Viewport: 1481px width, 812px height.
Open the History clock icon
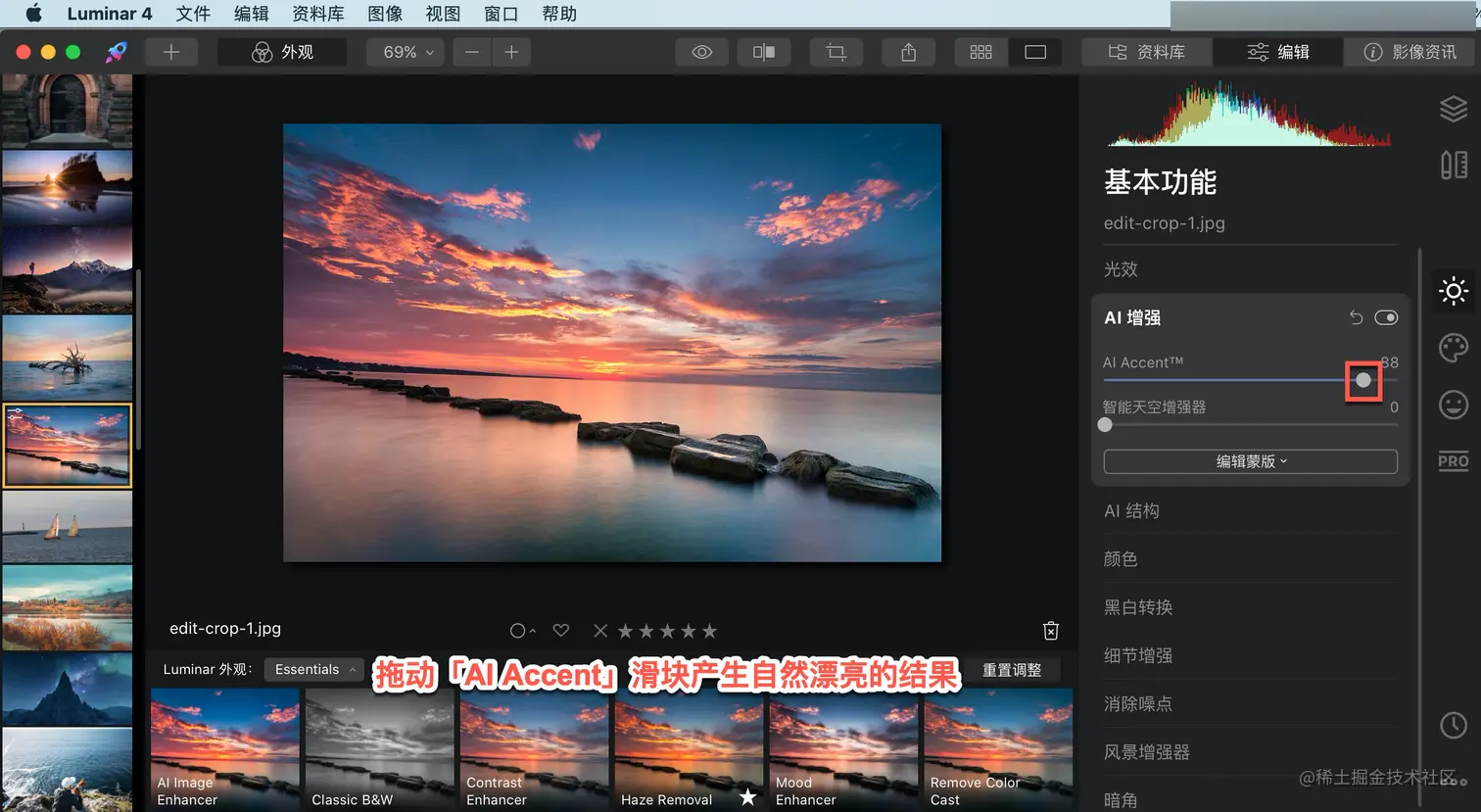pos(1454,725)
